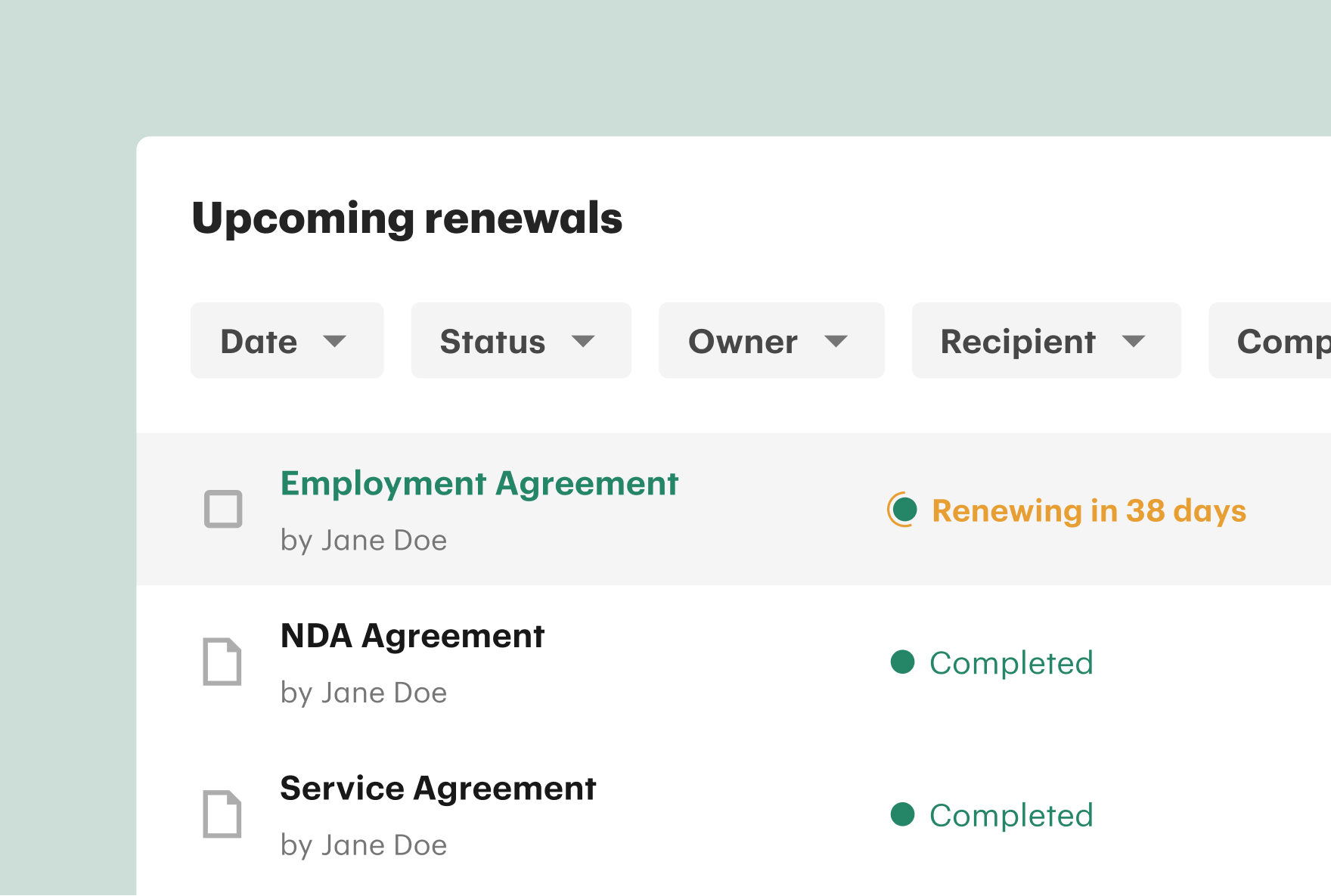Click Completed status of Service Agreement
This screenshot has height=896, width=1331.
click(1011, 815)
